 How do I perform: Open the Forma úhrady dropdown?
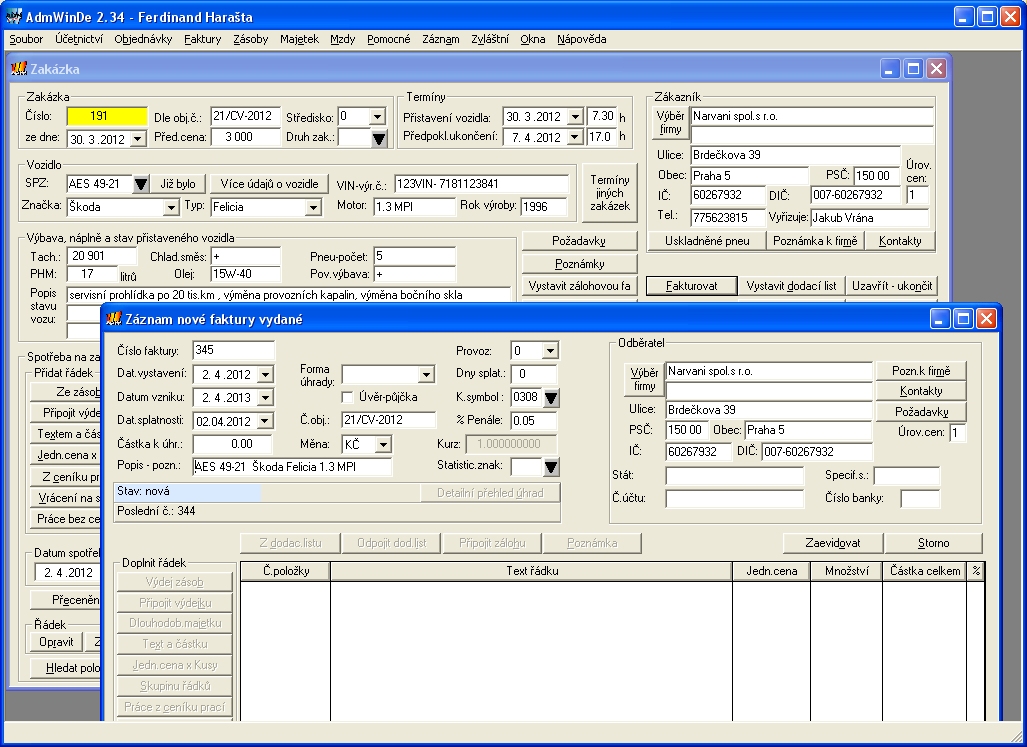pos(427,374)
